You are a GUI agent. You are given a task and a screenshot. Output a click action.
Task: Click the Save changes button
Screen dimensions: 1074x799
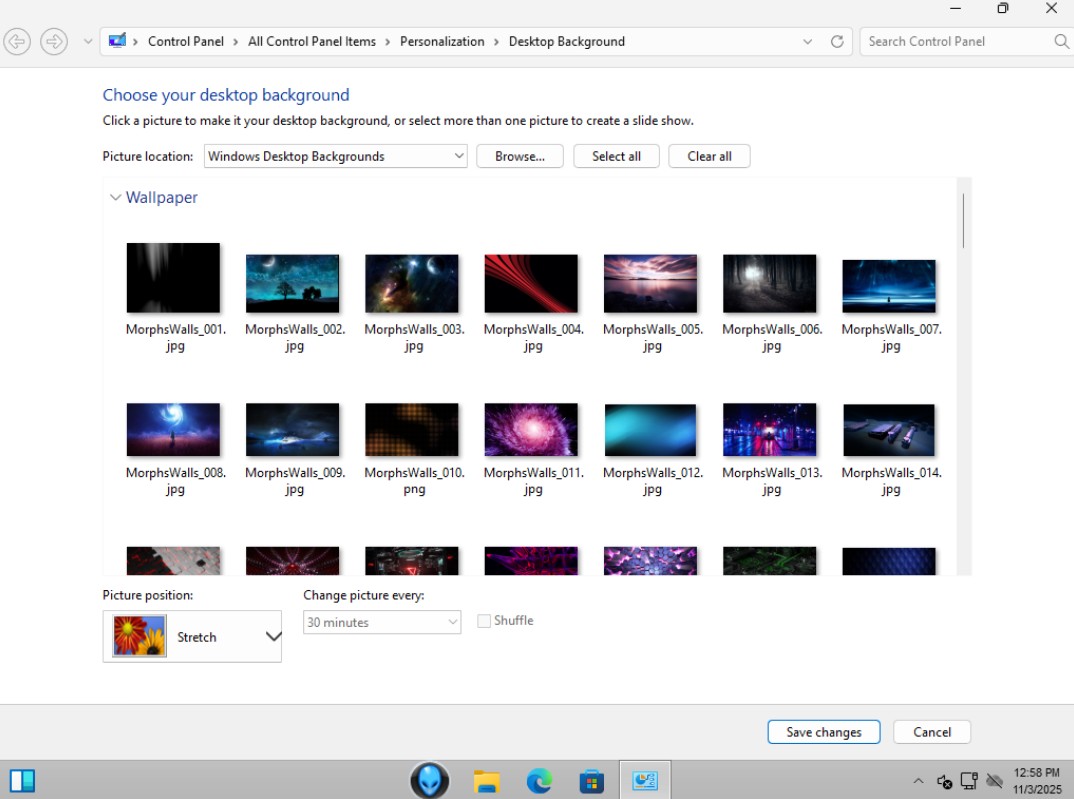[x=823, y=732]
